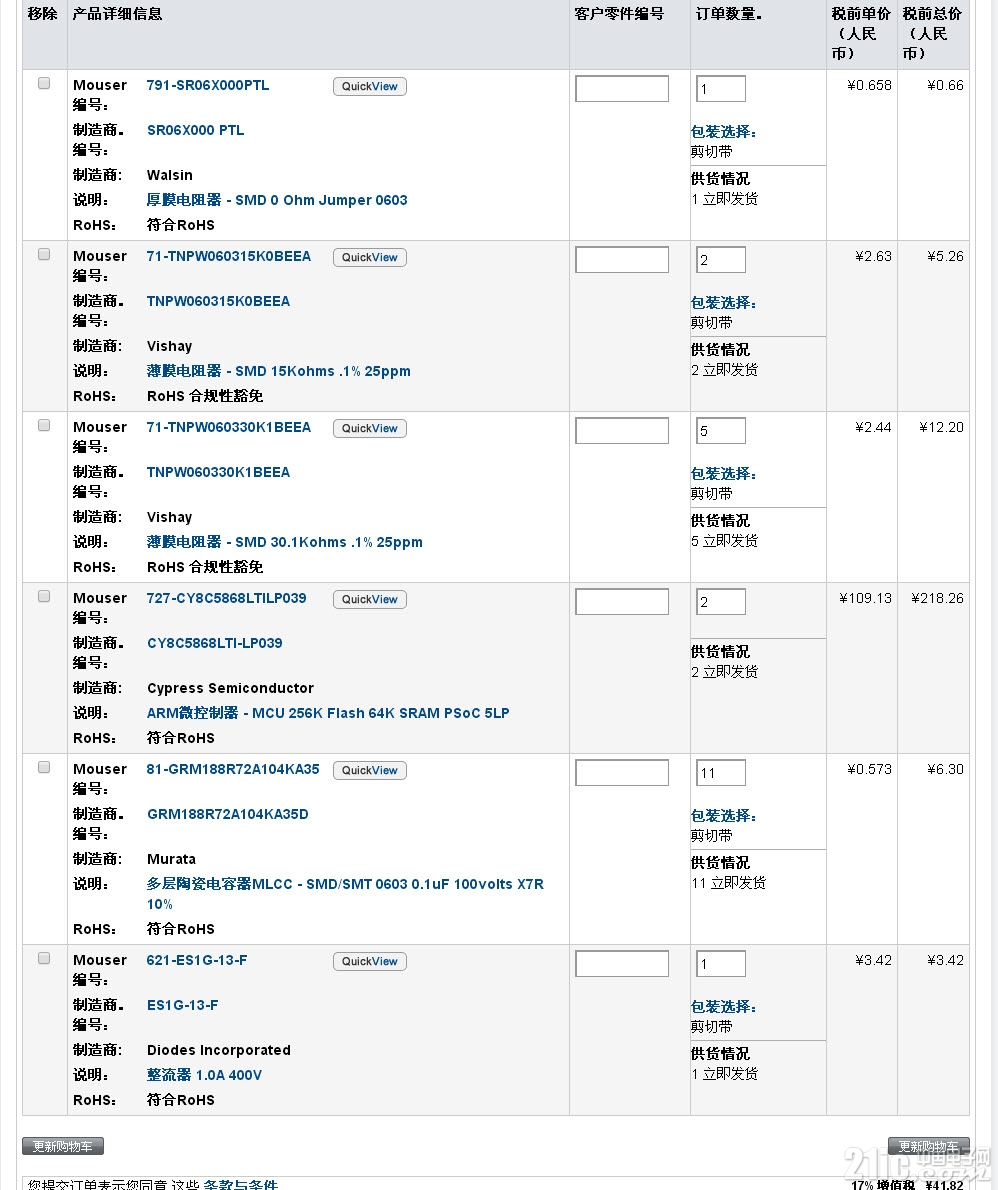Click the left 更新购物车 button

[63, 1146]
